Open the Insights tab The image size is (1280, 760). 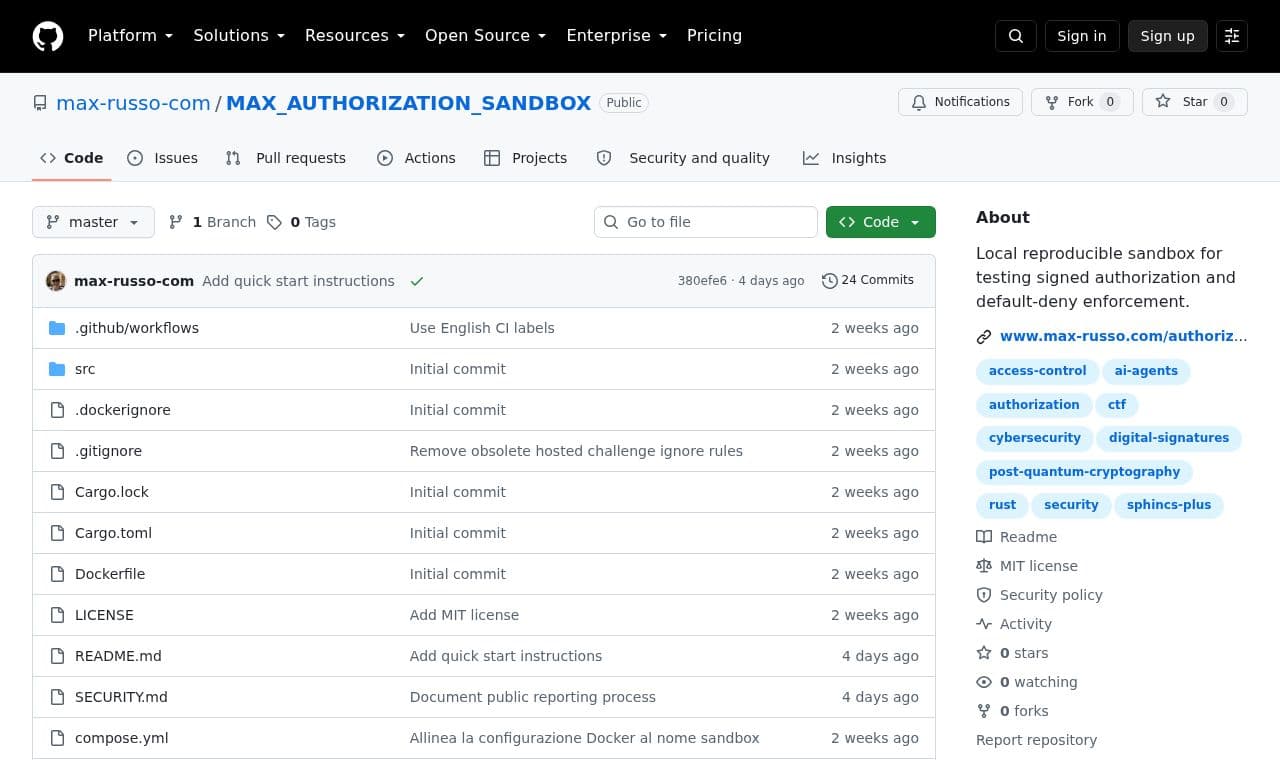coord(844,158)
